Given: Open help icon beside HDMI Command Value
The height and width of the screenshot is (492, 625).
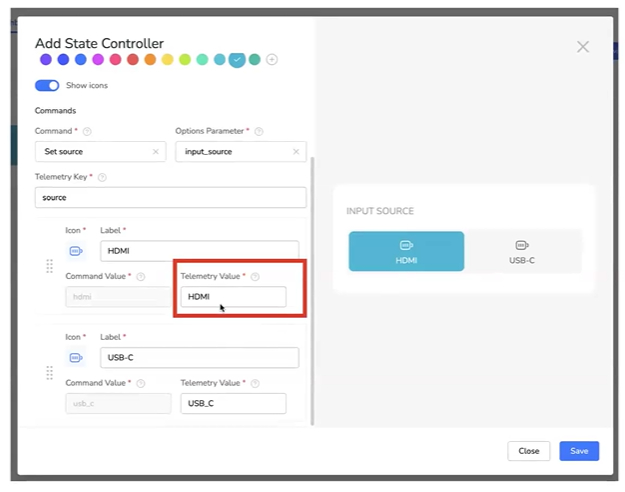Looking at the screenshot, I should (141, 277).
